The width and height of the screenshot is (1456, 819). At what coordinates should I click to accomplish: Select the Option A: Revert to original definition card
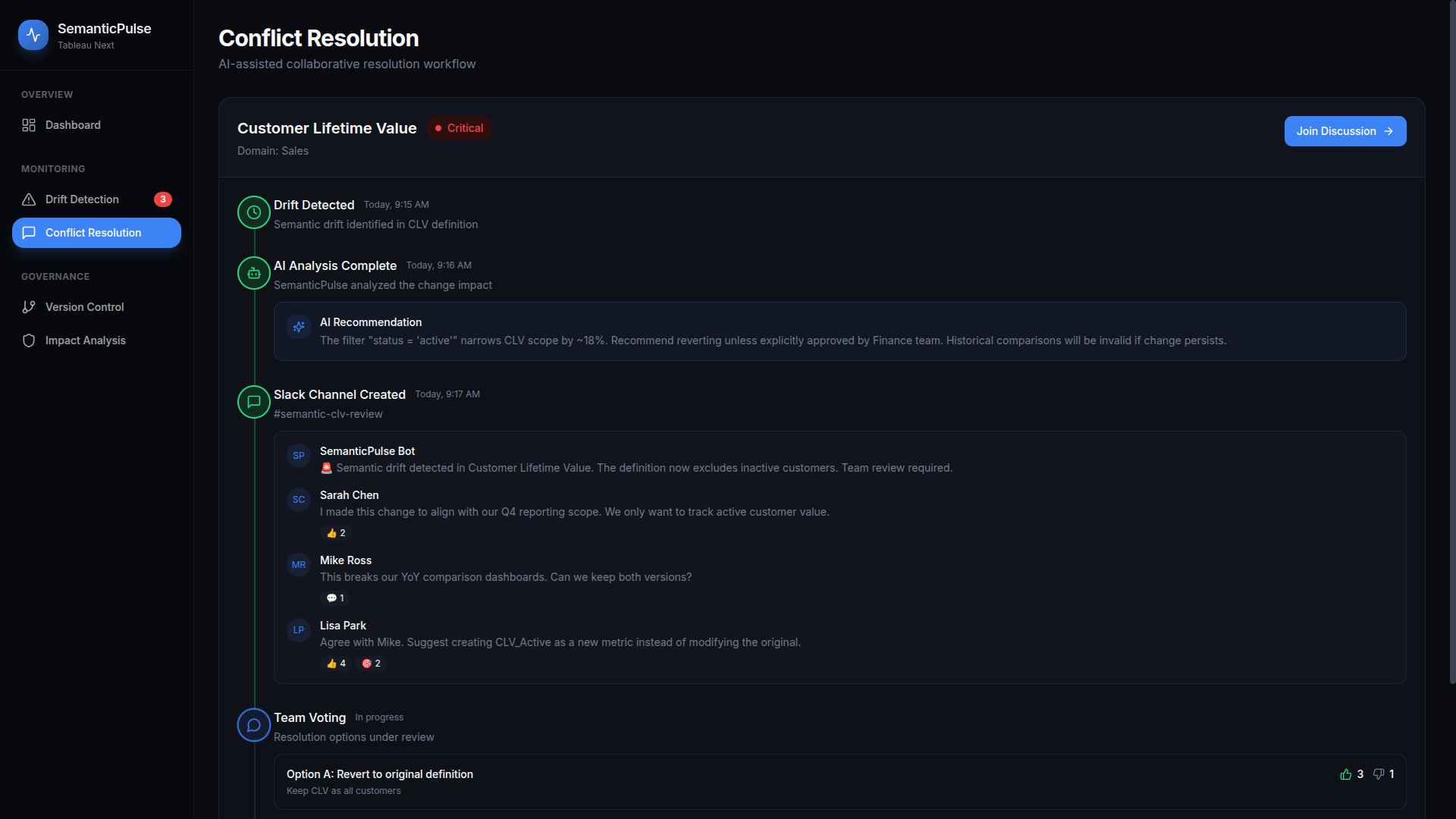(x=758, y=782)
